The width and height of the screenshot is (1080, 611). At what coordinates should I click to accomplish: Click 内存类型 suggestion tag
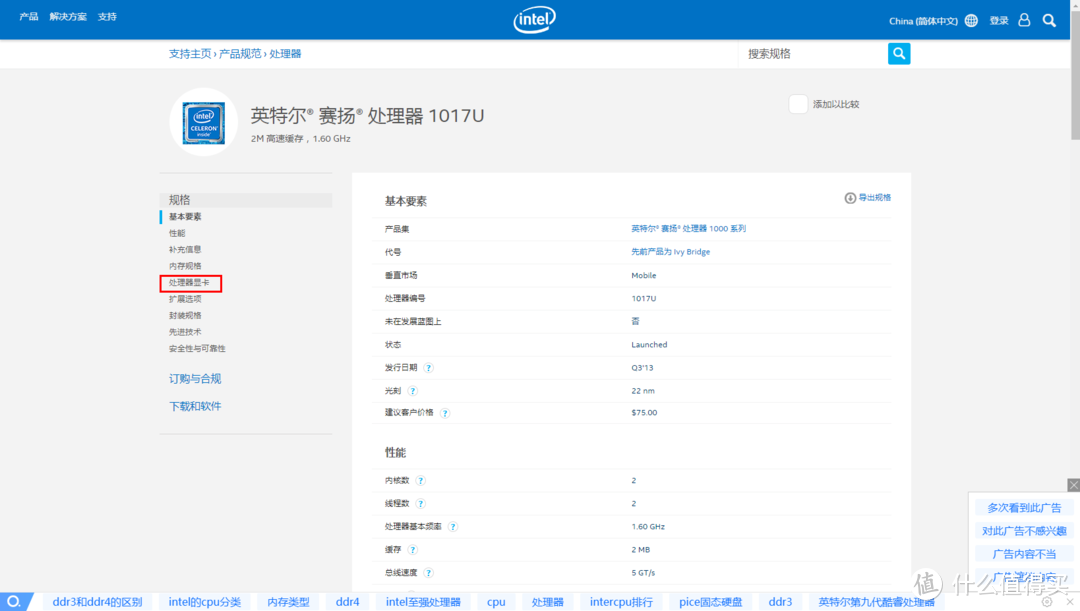click(288, 602)
